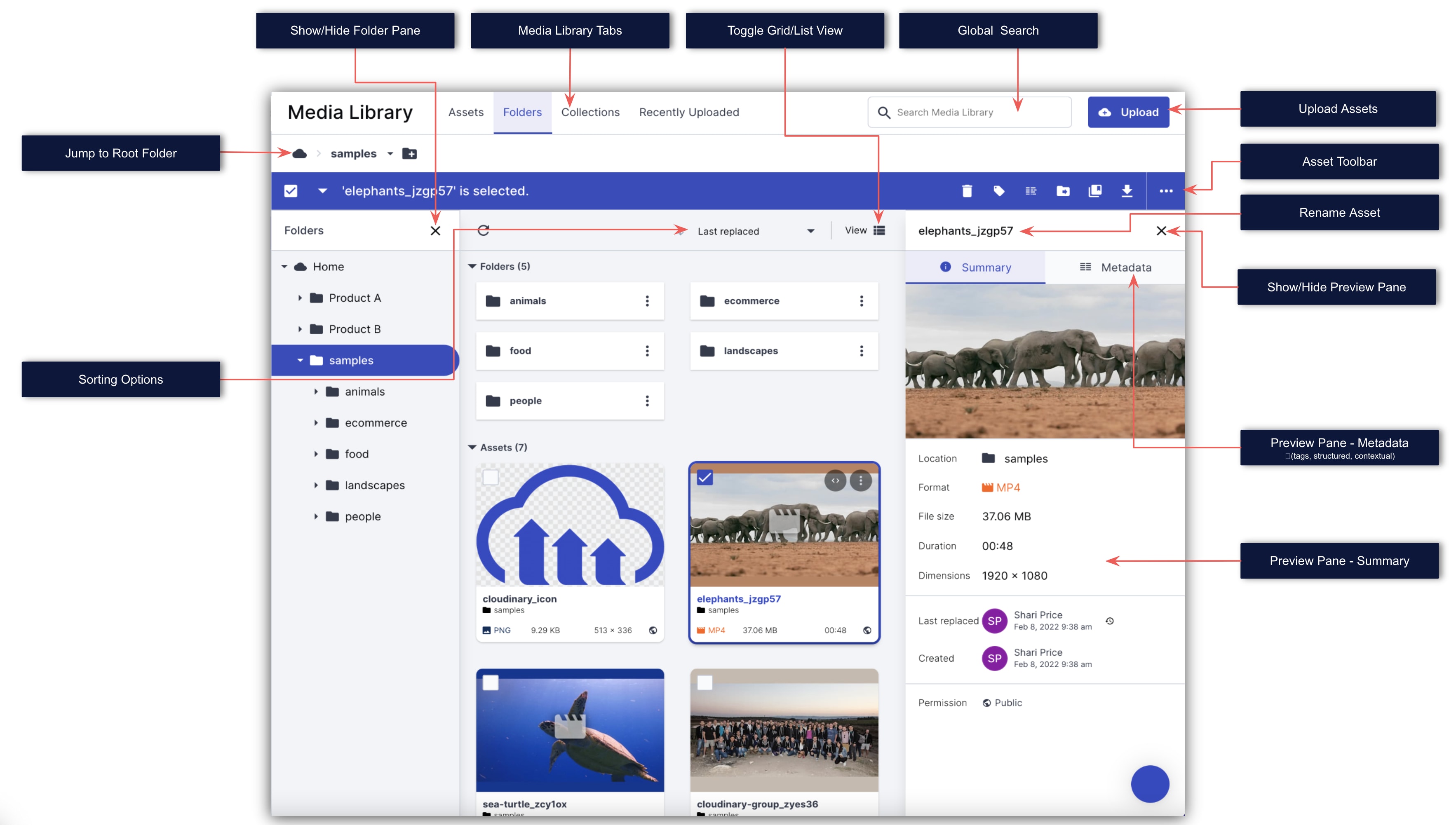The image size is (1456, 825).
Task: Switch to the Assets tab
Action: point(466,112)
